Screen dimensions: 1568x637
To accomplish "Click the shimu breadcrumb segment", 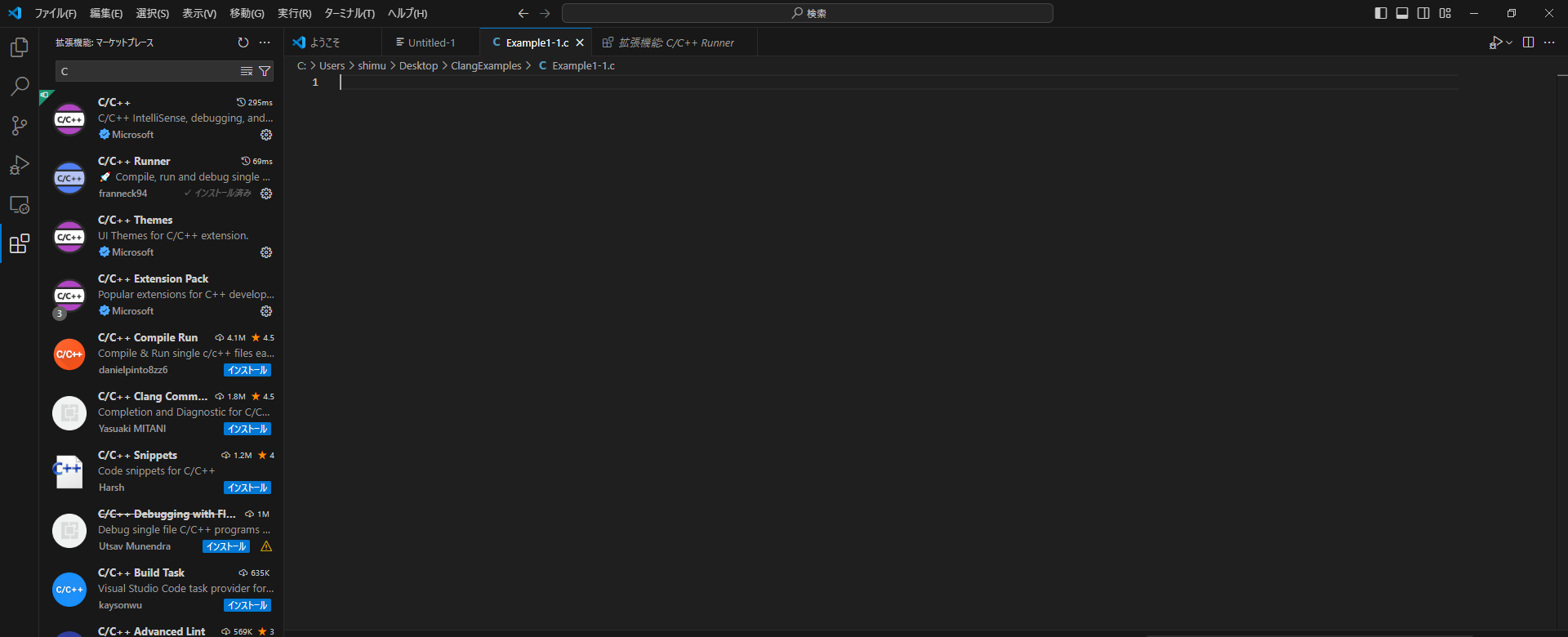I will click(372, 65).
